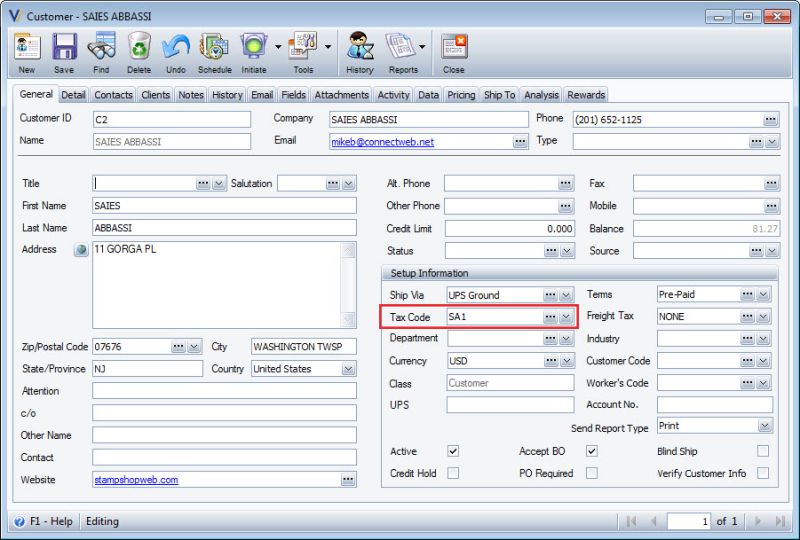
Task: Open ellipsis lookup for Mobile field
Action: (771, 206)
